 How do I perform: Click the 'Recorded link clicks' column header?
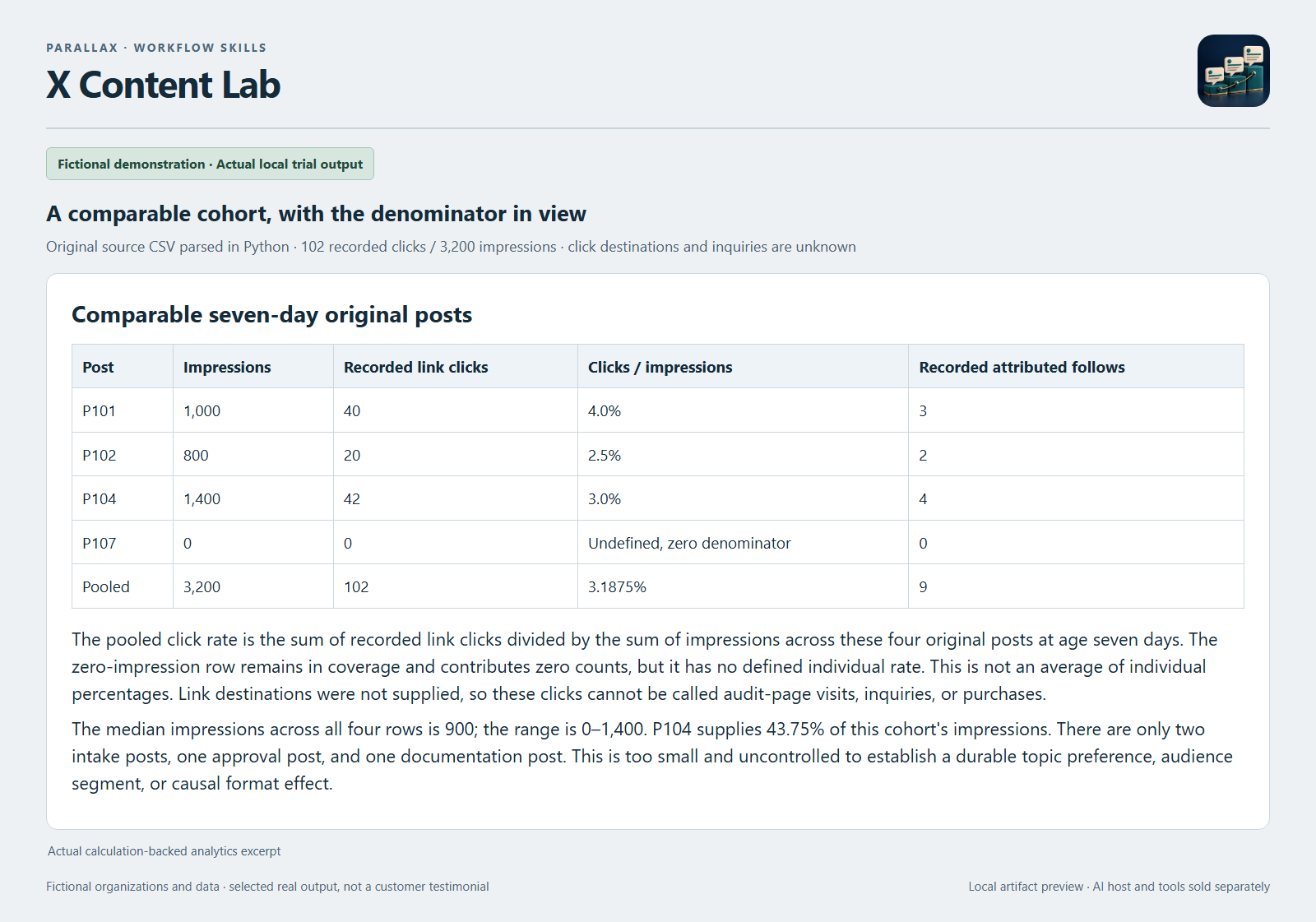pos(456,367)
